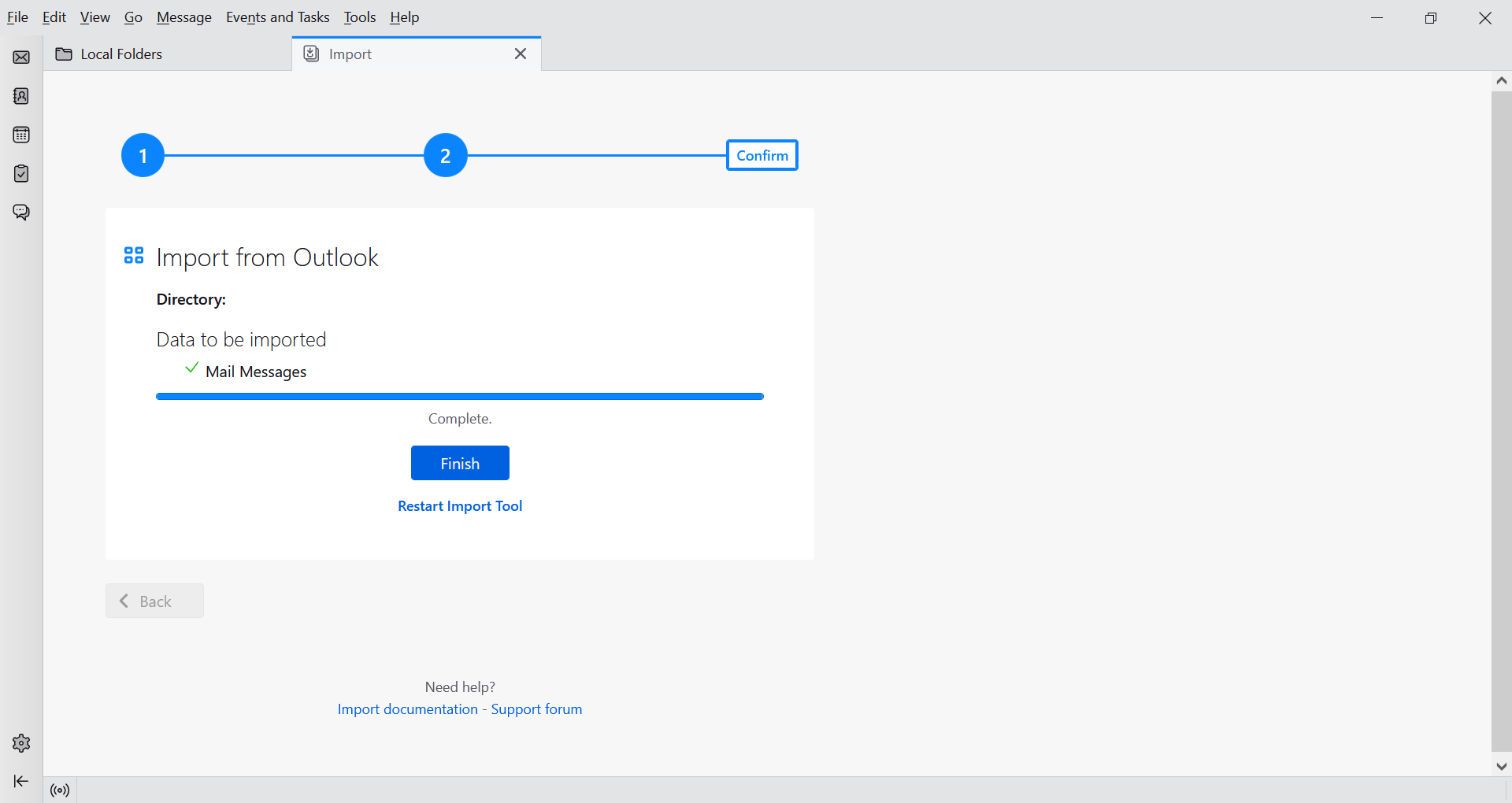This screenshot has width=1512, height=803.
Task: Collapse the spaces toolbar
Action: point(21,781)
